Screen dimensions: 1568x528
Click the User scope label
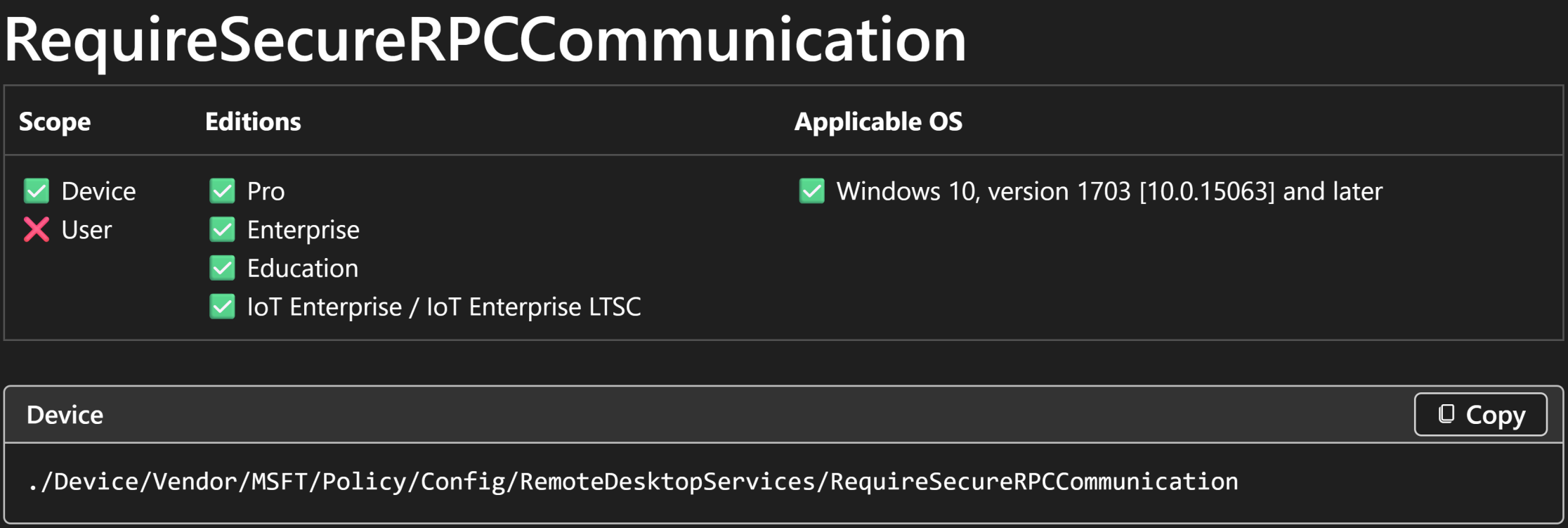86,230
